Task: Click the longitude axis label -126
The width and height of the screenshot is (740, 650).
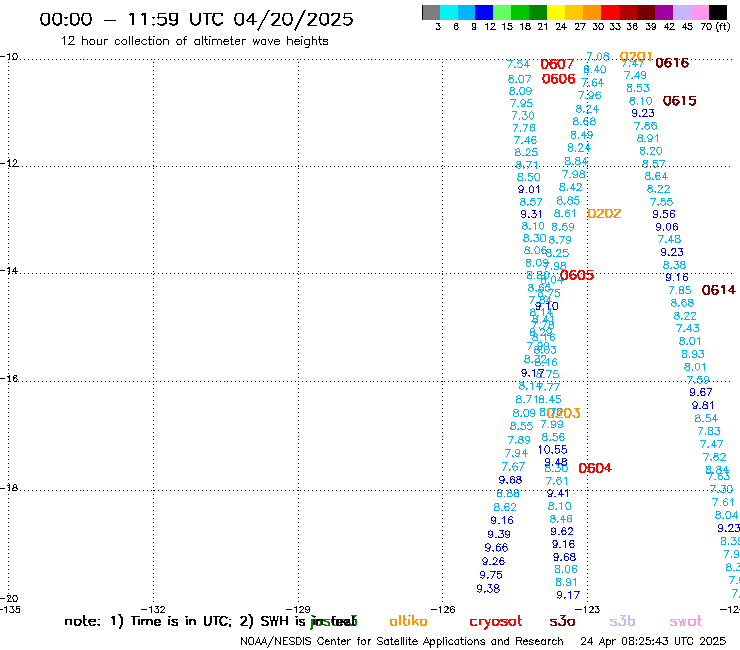Action: click(x=443, y=610)
